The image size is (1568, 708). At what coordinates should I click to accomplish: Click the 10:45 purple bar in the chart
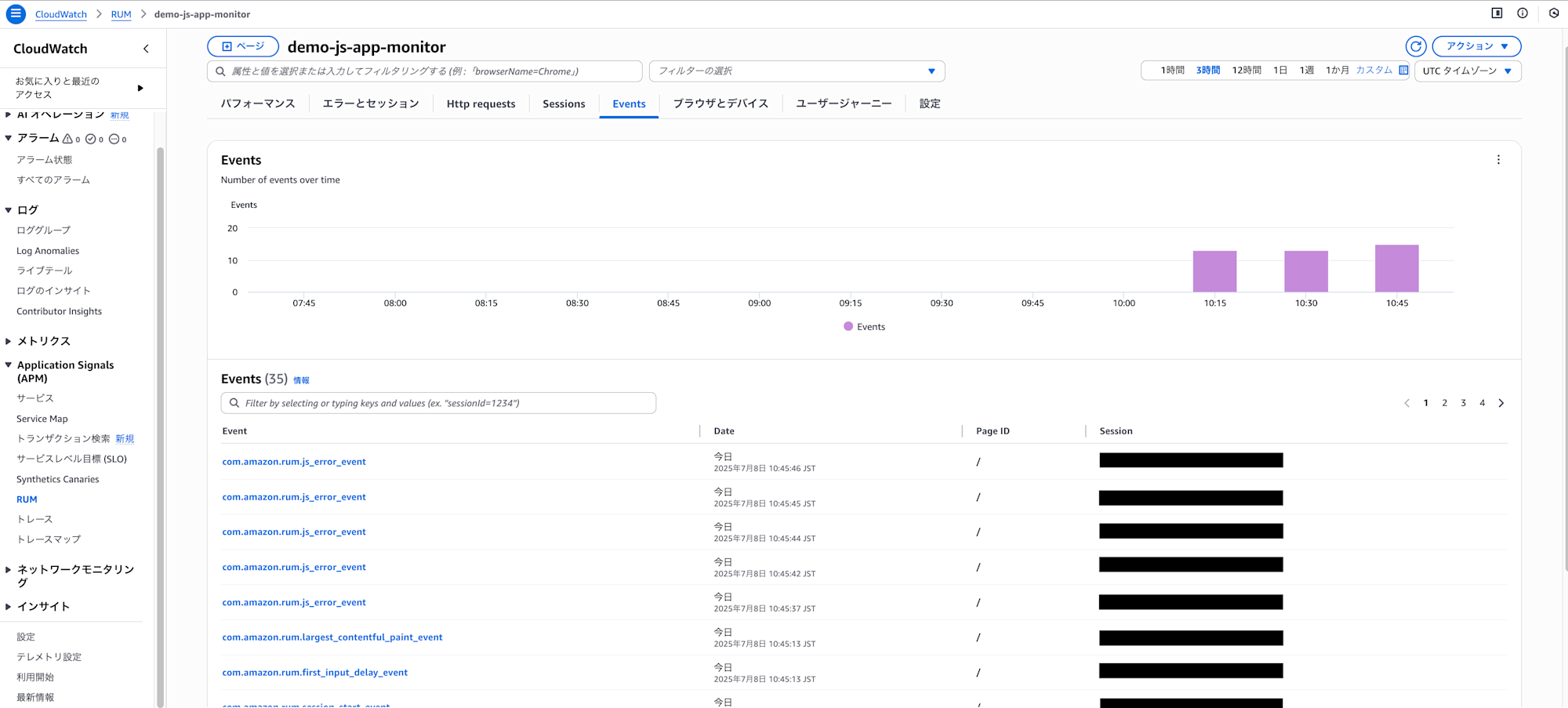point(1396,268)
